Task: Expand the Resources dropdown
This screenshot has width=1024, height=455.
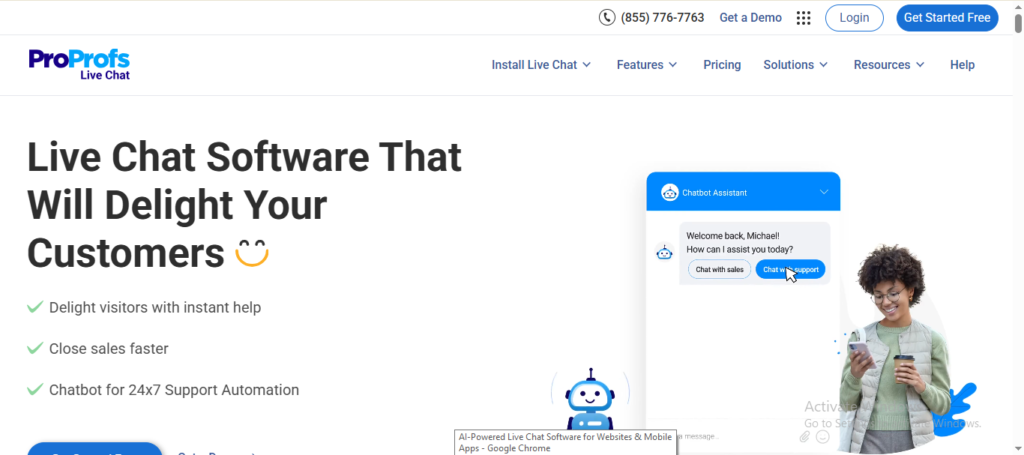Action: [x=888, y=65]
